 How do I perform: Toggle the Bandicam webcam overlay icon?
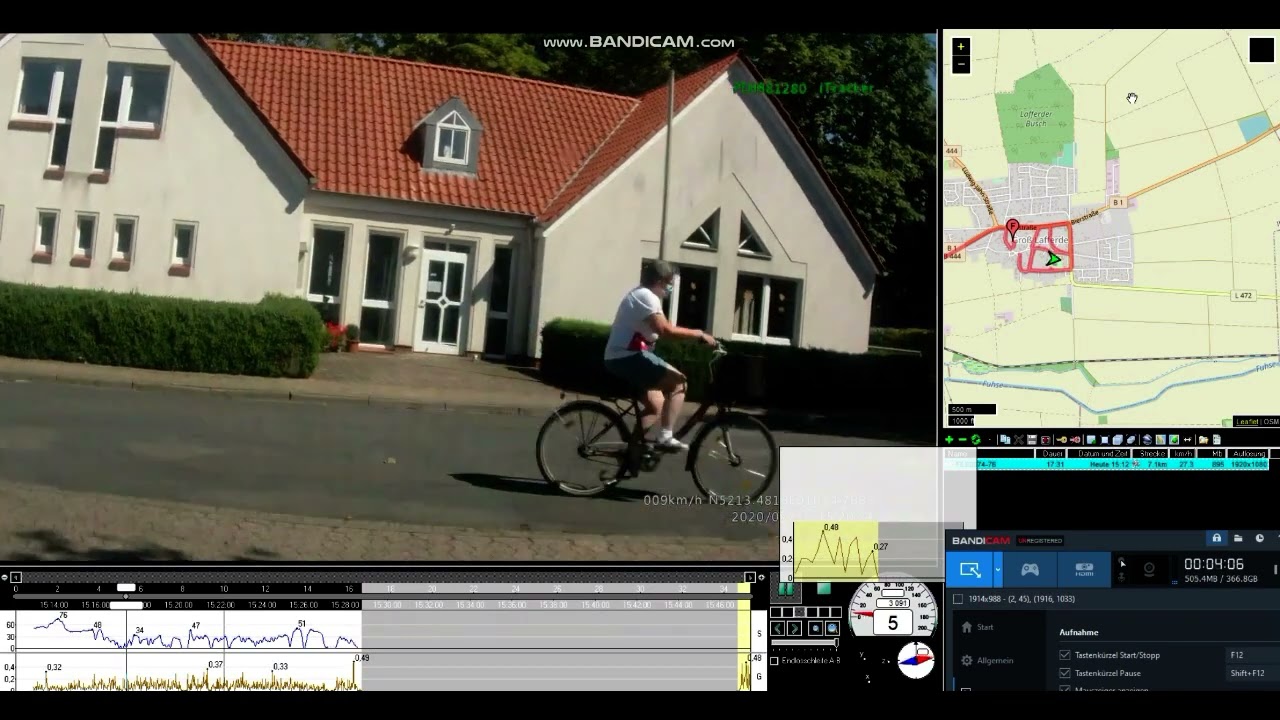click(x=1149, y=569)
